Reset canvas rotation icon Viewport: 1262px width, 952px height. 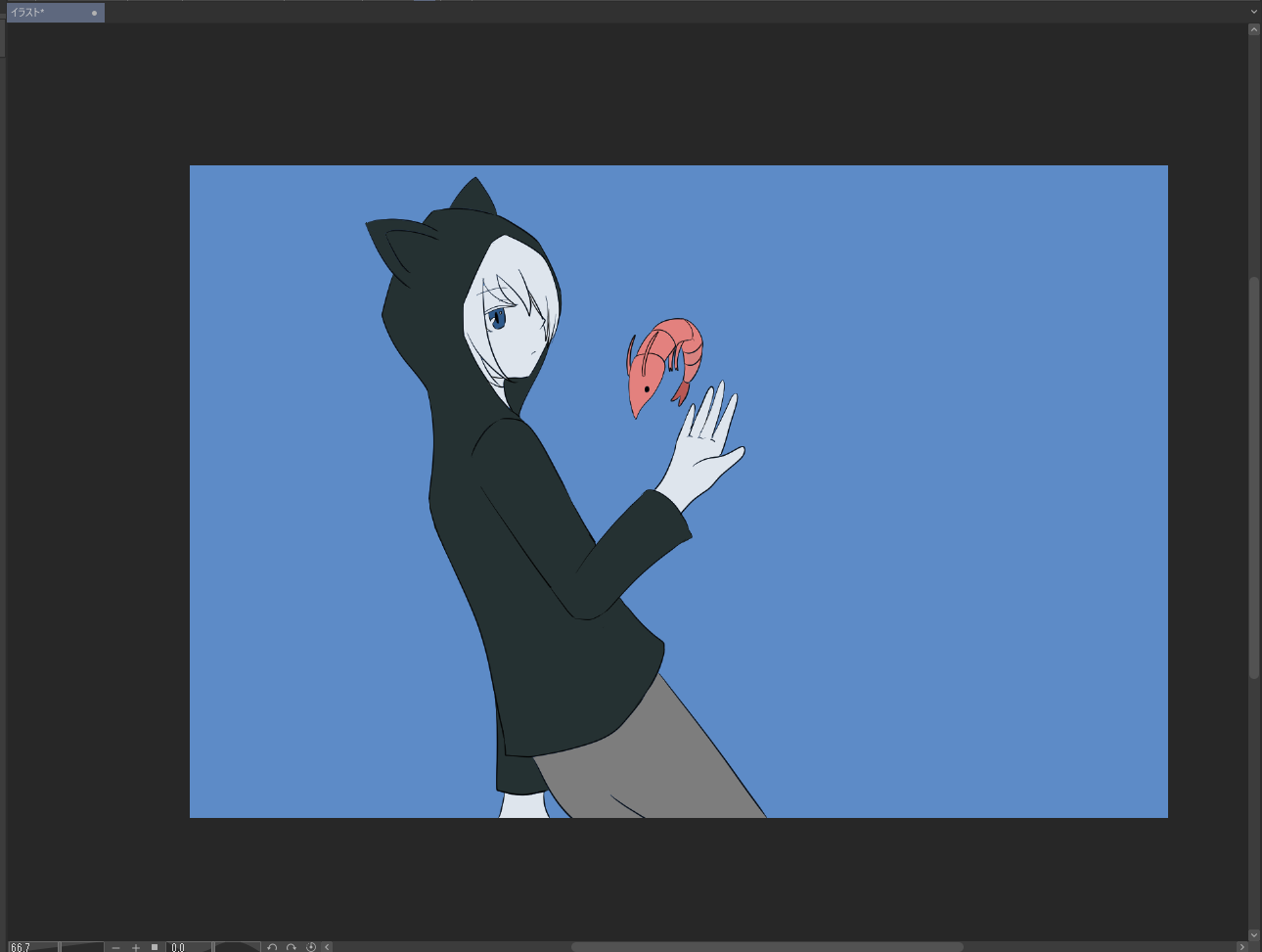point(311,946)
